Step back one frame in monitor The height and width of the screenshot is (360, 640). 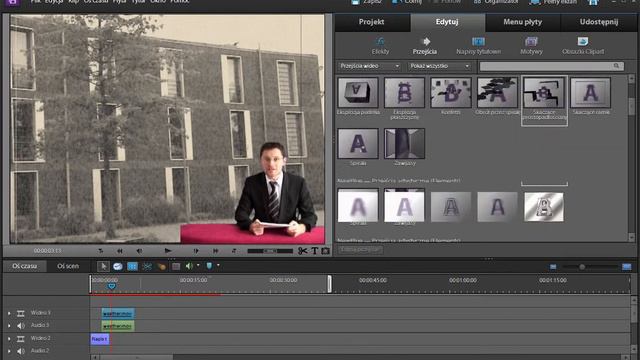pos(139,251)
